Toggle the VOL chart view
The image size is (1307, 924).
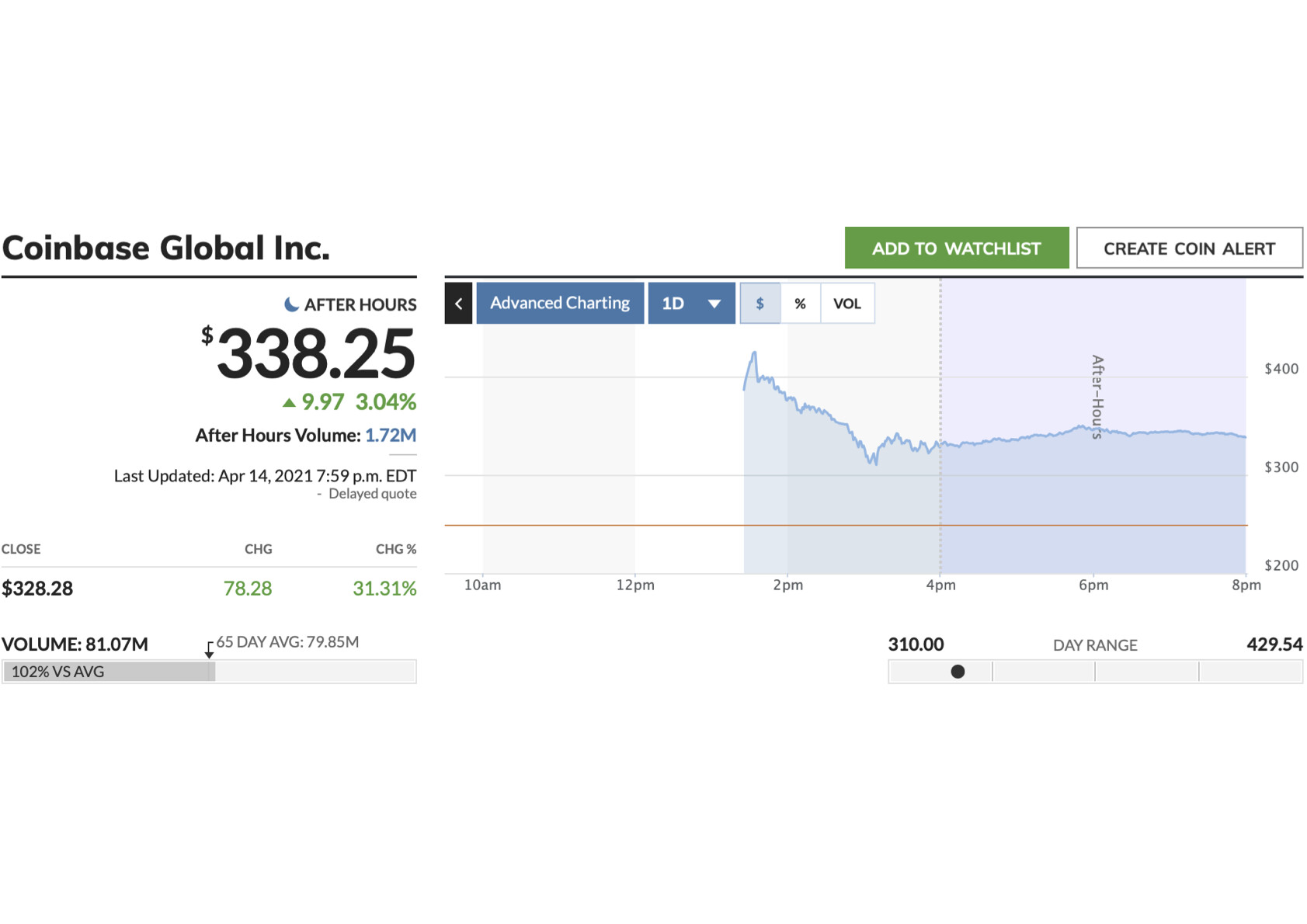847,304
